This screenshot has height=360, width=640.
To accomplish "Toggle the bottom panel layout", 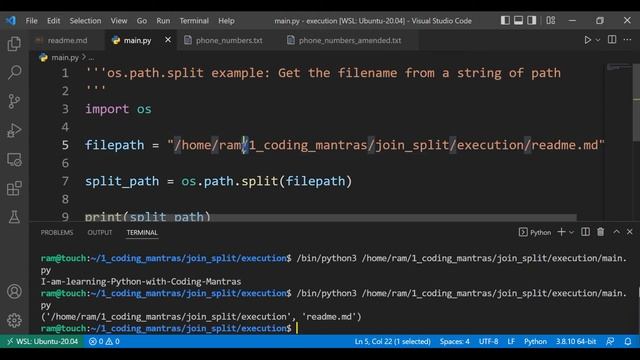I will [x=518, y=20].
